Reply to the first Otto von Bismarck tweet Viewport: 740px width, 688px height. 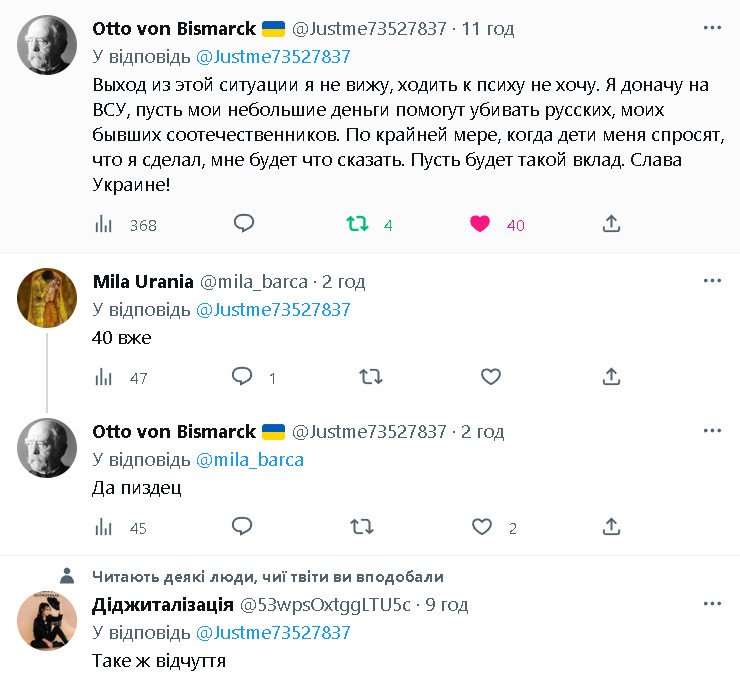[x=244, y=224]
